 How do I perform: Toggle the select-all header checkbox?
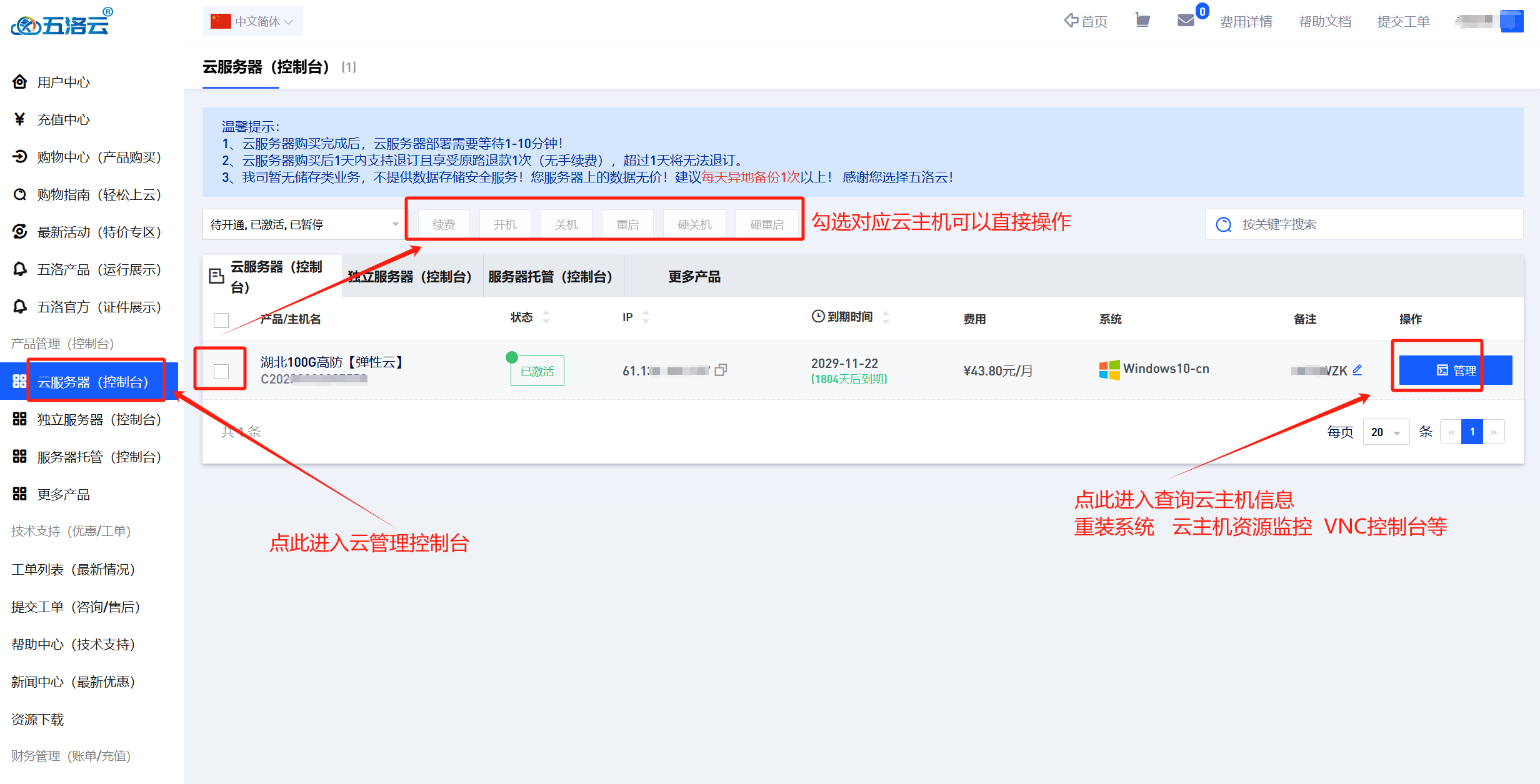221,320
